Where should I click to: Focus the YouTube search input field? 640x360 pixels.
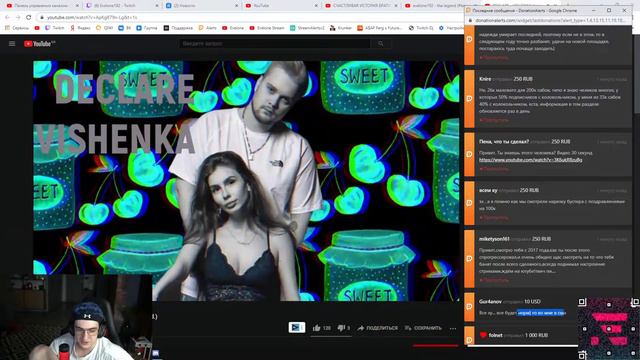click(x=275, y=44)
